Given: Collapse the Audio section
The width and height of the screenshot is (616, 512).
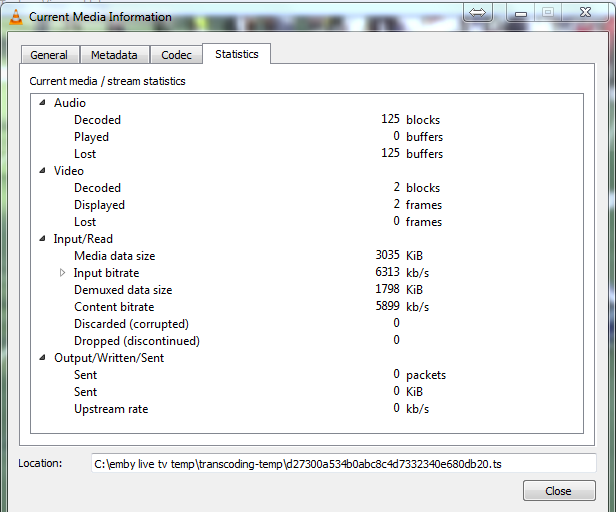Looking at the screenshot, I should point(42,103).
